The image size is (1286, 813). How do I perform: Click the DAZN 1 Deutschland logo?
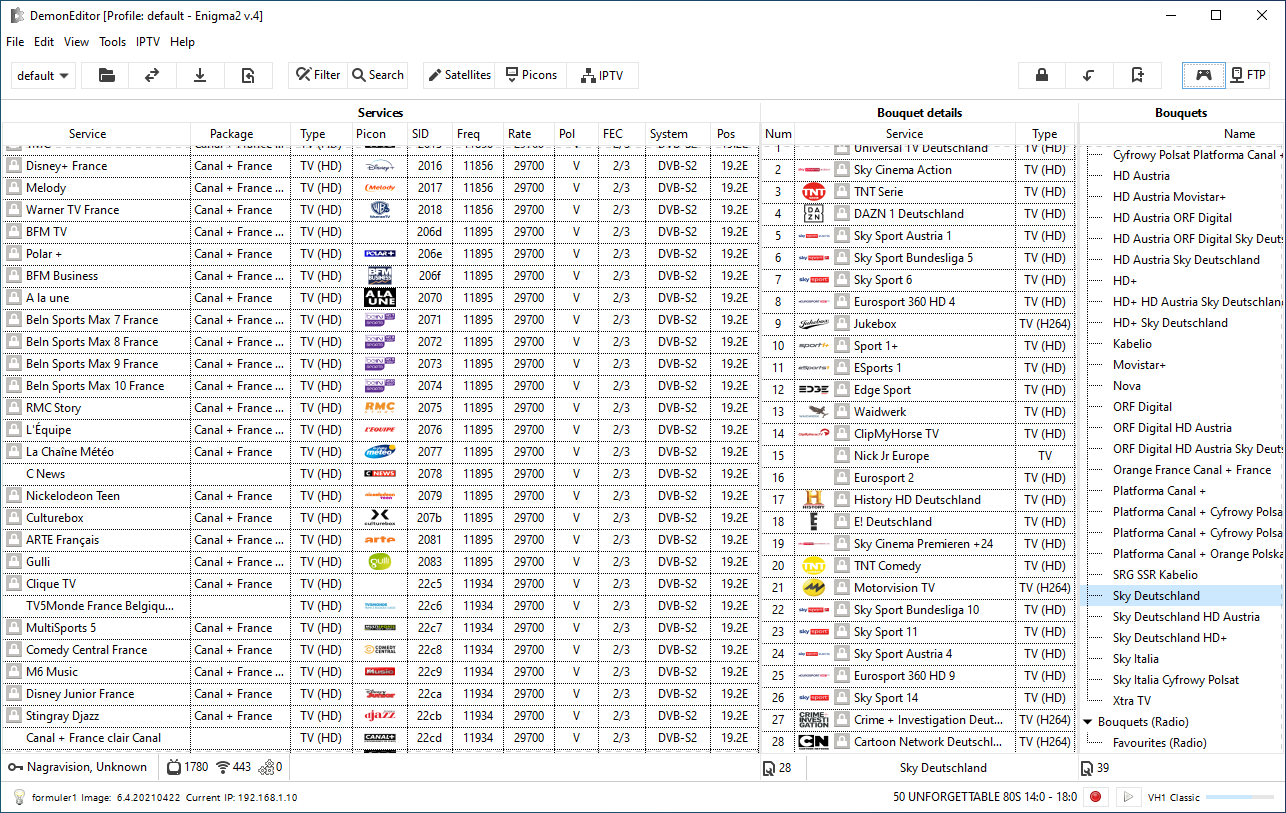(812, 214)
